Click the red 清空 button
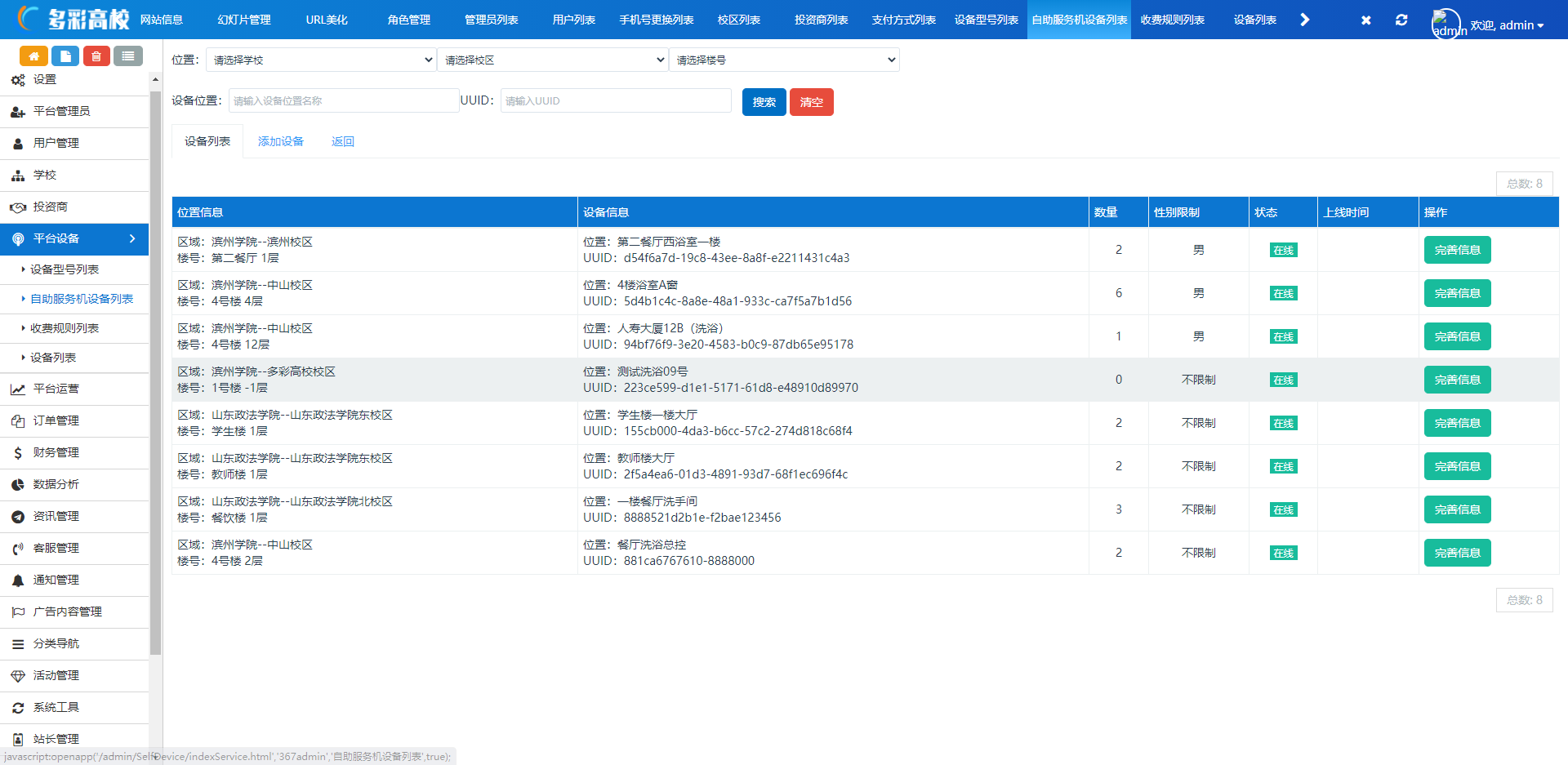1568x765 pixels. click(x=812, y=102)
